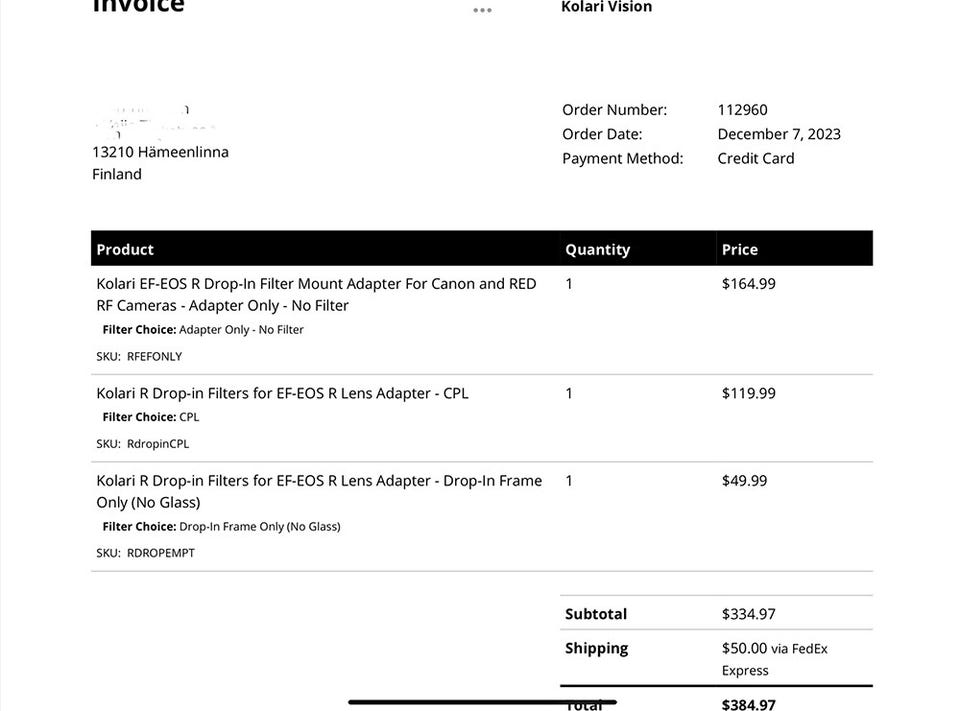Viewport: 960px width, 711px height.
Task: Click the order date December 7, 2023
Action: click(x=778, y=134)
